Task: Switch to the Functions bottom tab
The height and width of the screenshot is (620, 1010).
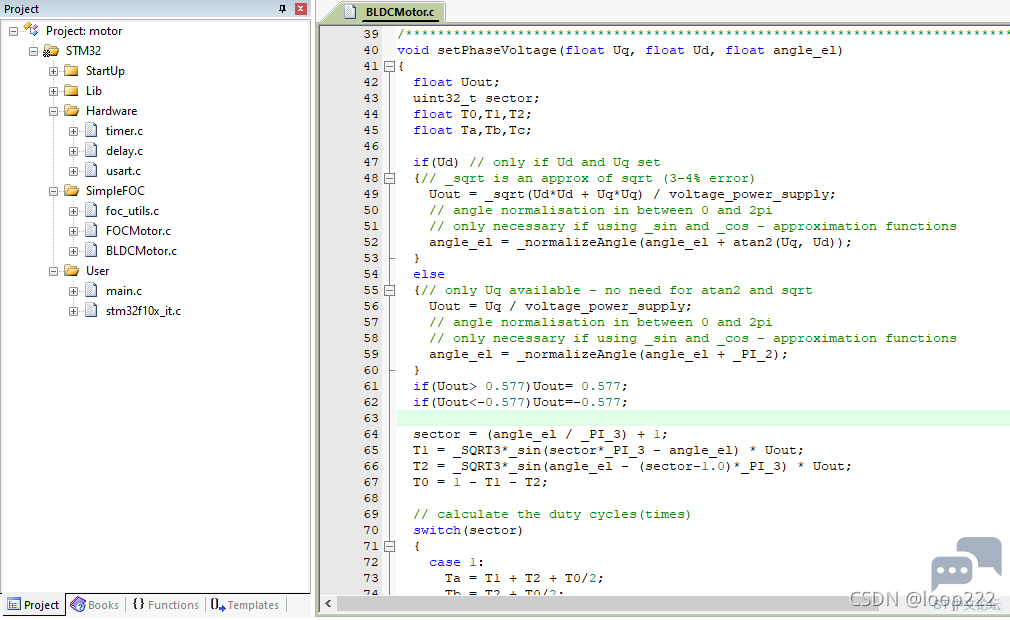Action: [166, 605]
